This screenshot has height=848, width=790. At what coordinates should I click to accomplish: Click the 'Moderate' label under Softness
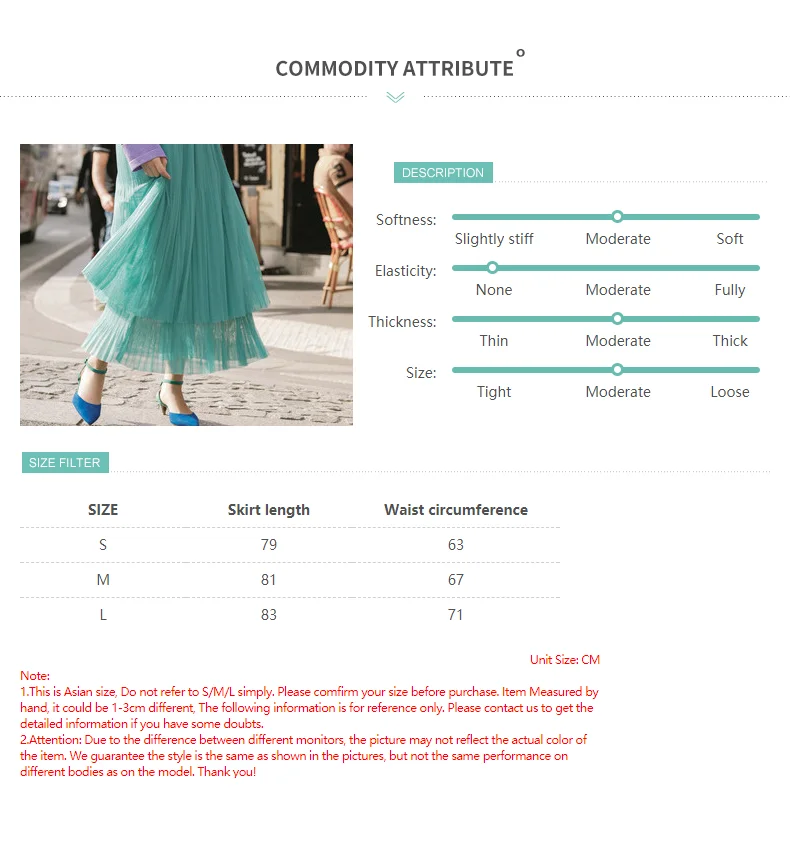pyautogui.click(x=618, y=238)
